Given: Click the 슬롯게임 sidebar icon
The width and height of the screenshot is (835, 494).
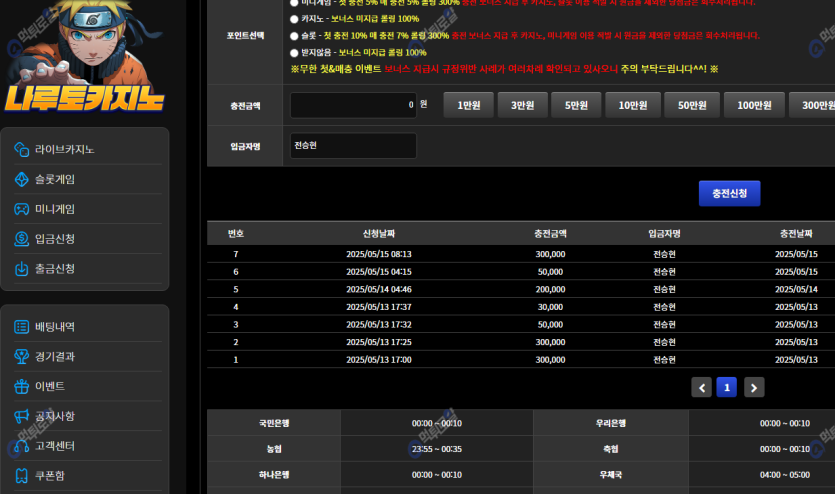Looking at the screenshot, I should (x=22, y=179).
